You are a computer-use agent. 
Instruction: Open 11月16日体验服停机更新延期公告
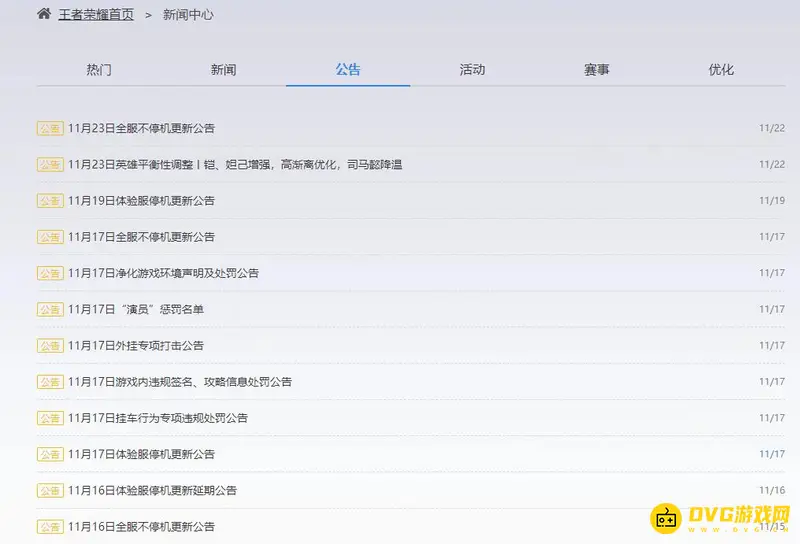tap(152, 490)
